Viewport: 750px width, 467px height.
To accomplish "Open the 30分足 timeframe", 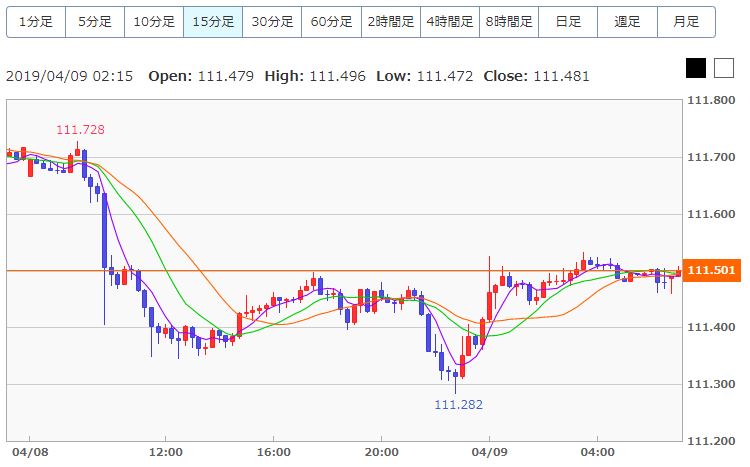I will (272, 22).
